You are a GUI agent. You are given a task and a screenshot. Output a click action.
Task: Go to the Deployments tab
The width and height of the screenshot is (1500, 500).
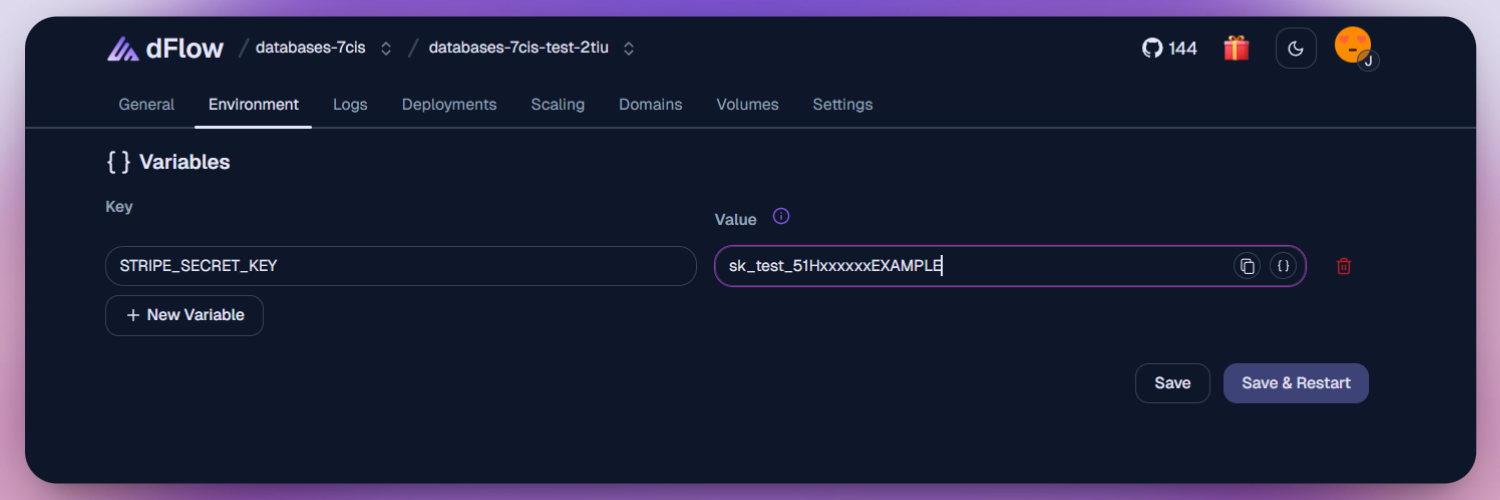coord(449,104)
